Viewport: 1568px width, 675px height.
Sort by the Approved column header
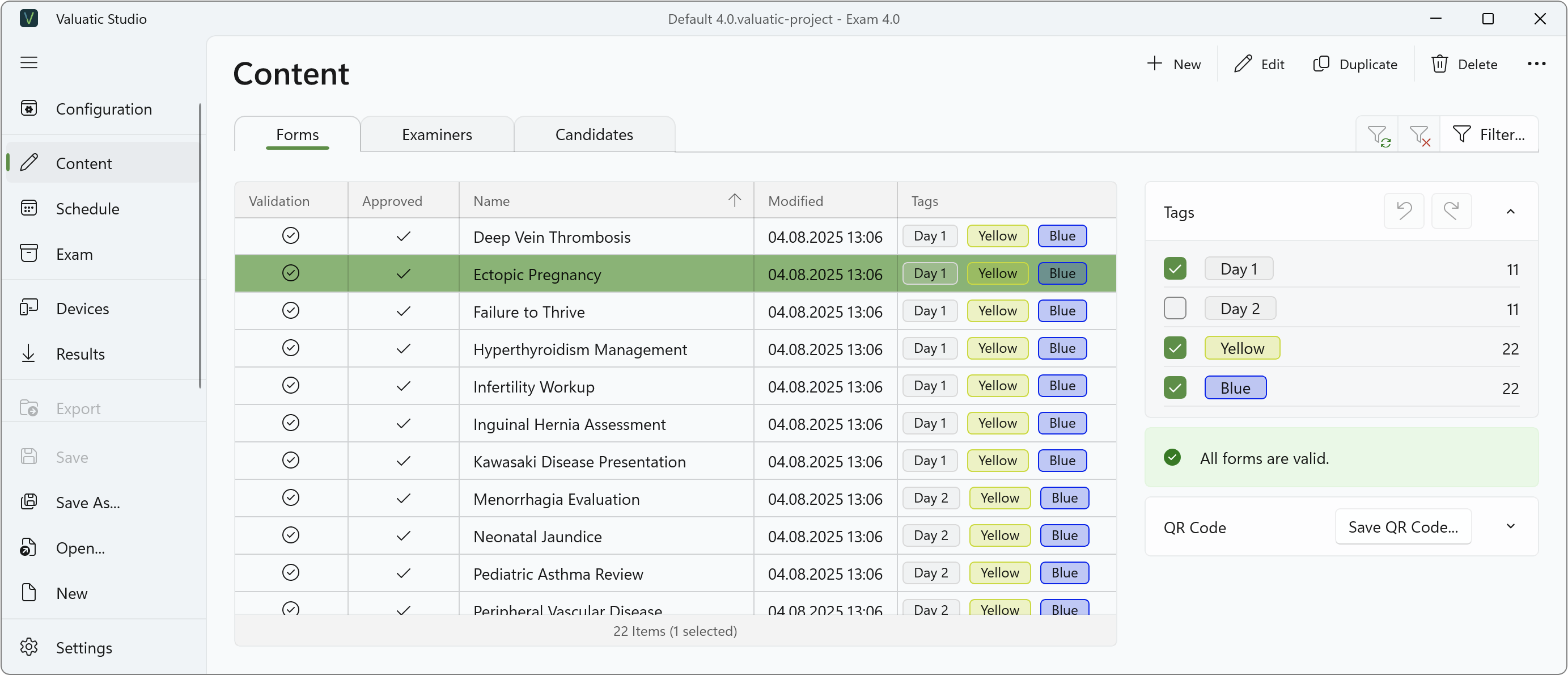404,200
